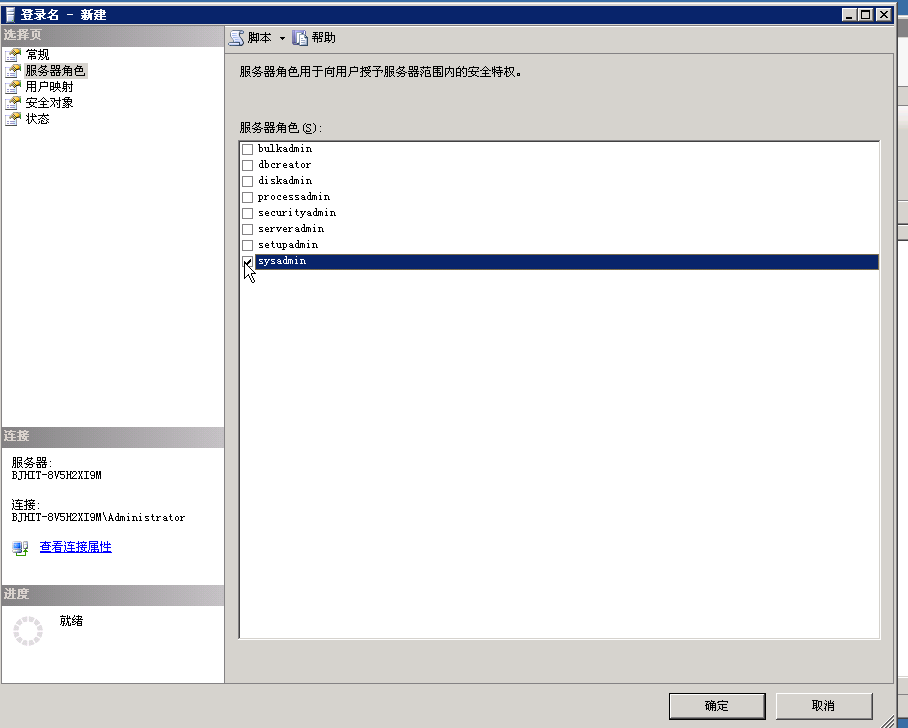The width and height of the screenshot is (908, 728).
Task: Check the dbcreator server role
Action: point(247,165)
